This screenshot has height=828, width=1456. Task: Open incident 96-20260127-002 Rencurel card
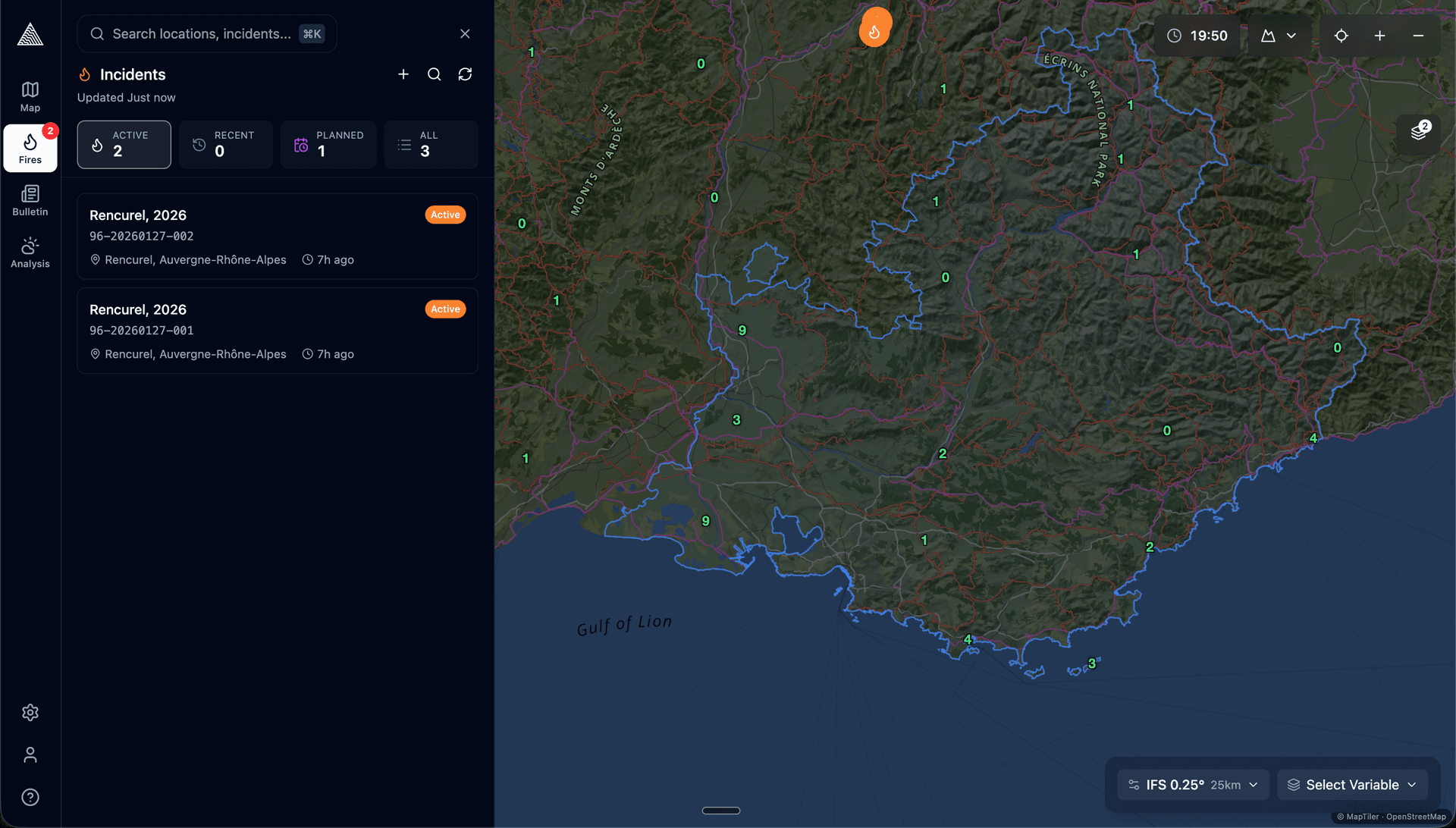(277, 237)
